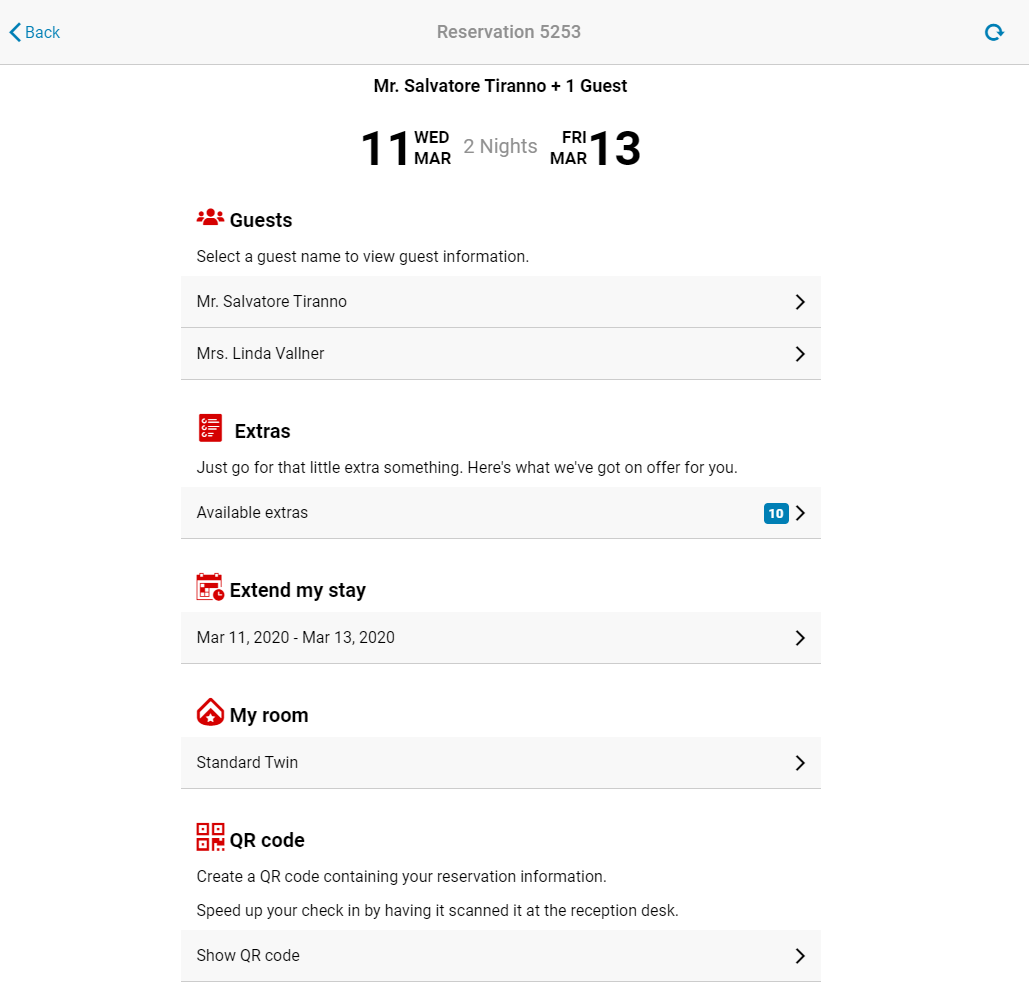This screenshot has width=1029, height=1000.
Task: View Standard Twin room details
Action: point(247,763)
